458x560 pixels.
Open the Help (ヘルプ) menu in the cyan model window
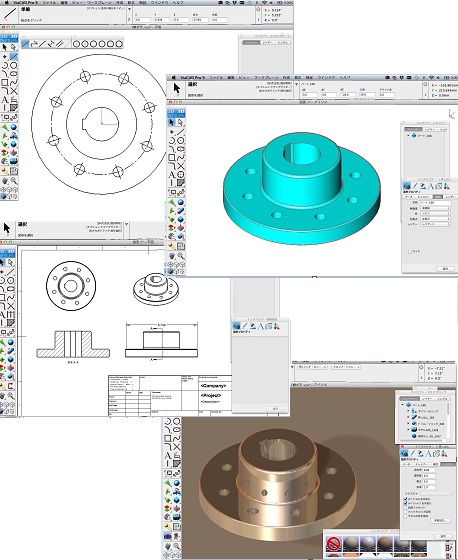[345, 78]
